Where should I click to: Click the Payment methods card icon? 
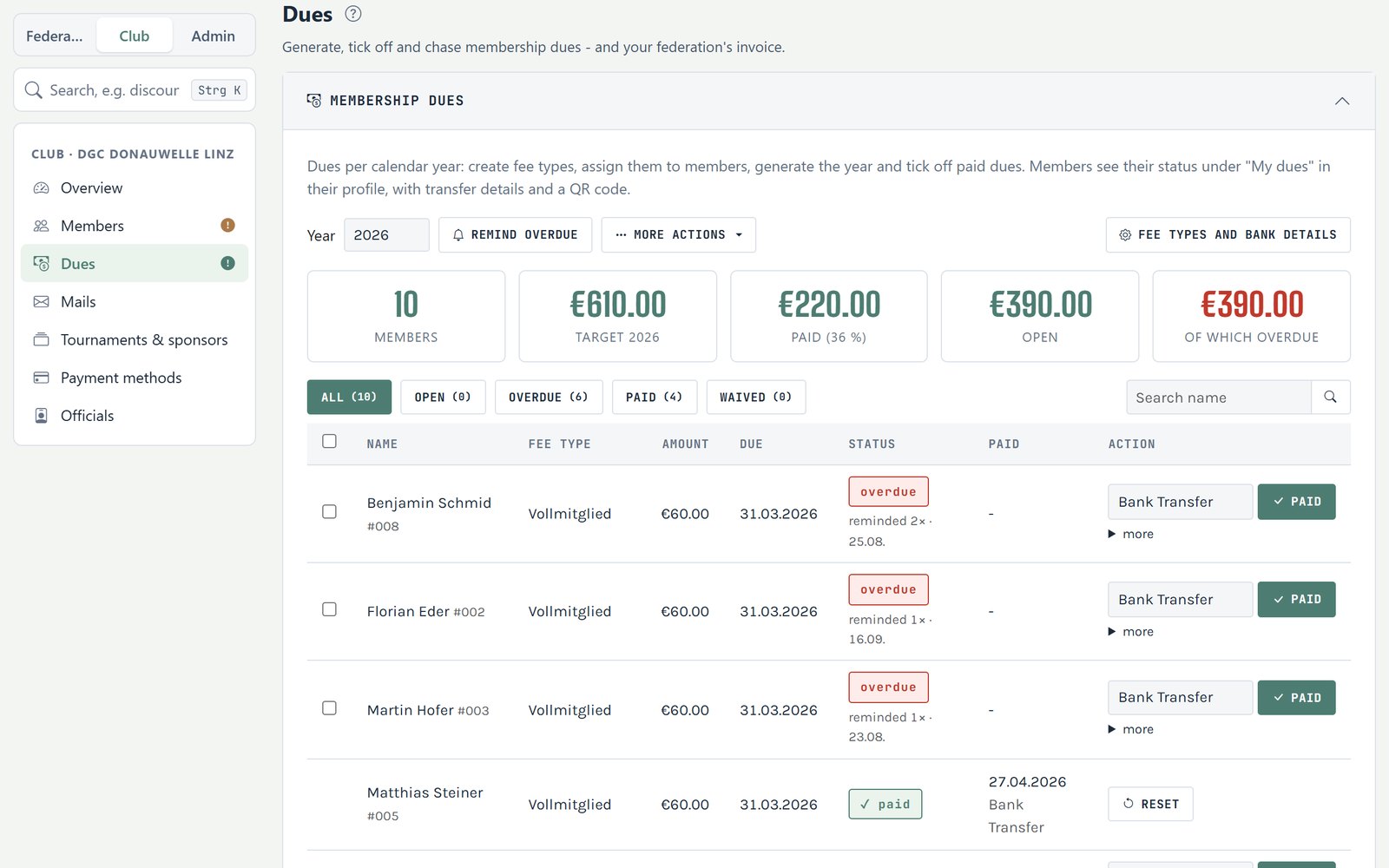41,378
